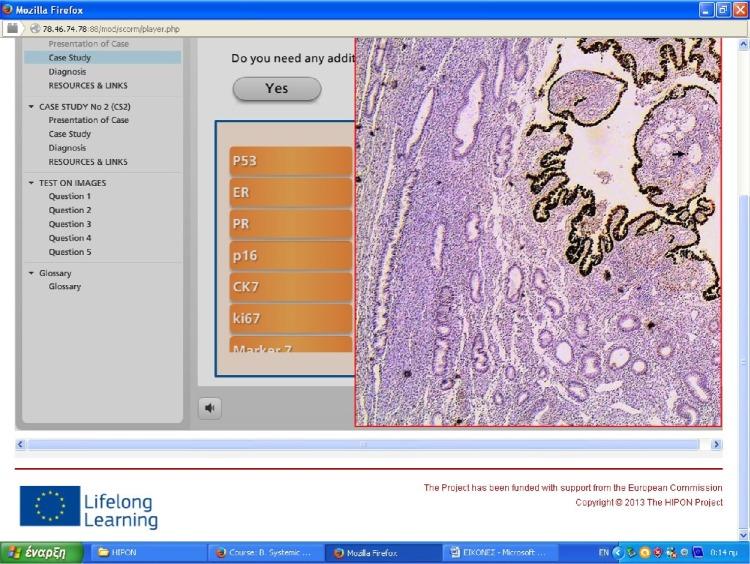Click the Yes button
The width and height of the screenshot is (750, 564).
[277, 88]
